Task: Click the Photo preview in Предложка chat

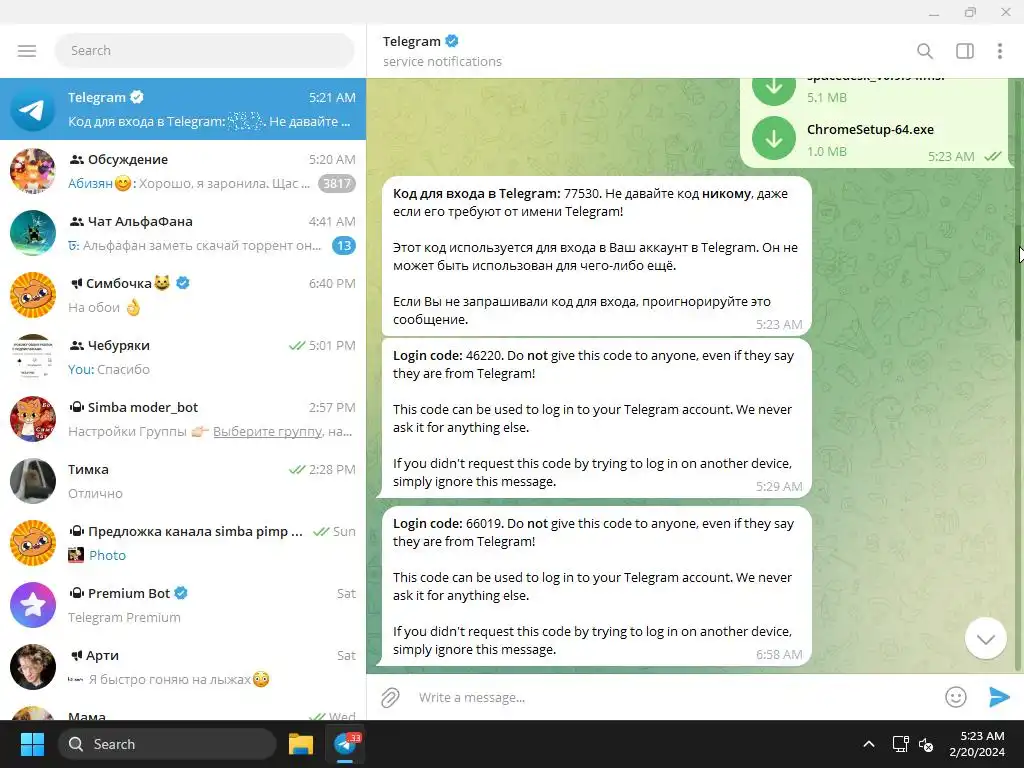Action: point(97,555)
